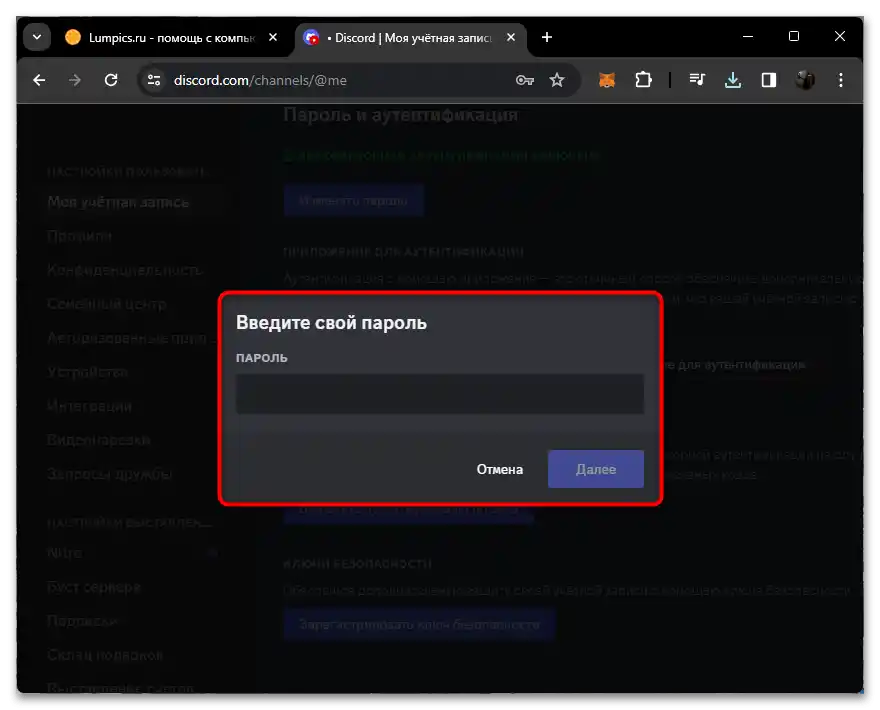Open the Chrome profile avatar
The width and height of the screenshot is (880, 710).
805,80
